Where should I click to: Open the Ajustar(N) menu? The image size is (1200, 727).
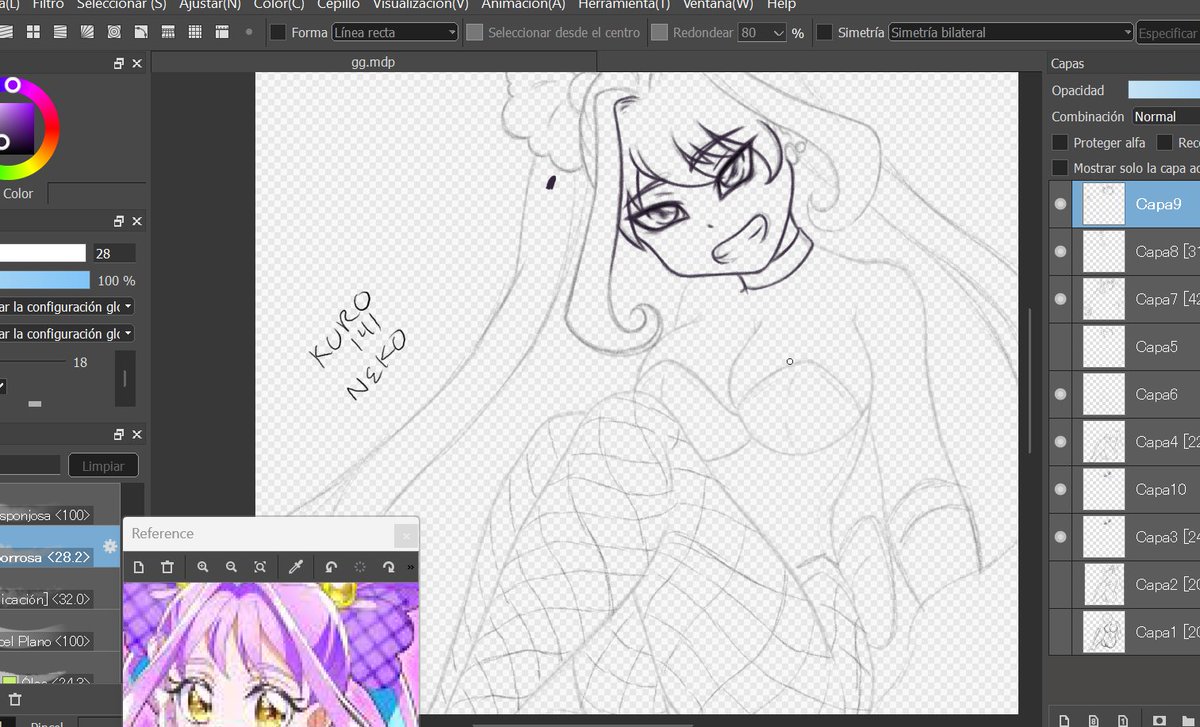[210, 5]
